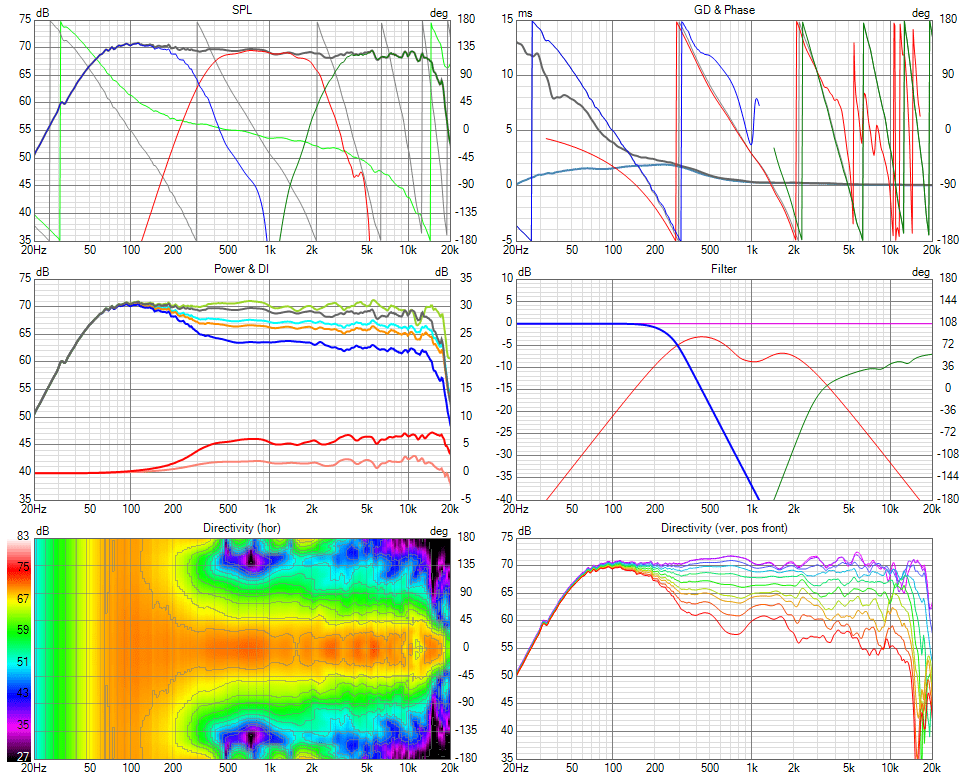Click the "ms" unit label on GD & Phase chart

coord(525,13)
